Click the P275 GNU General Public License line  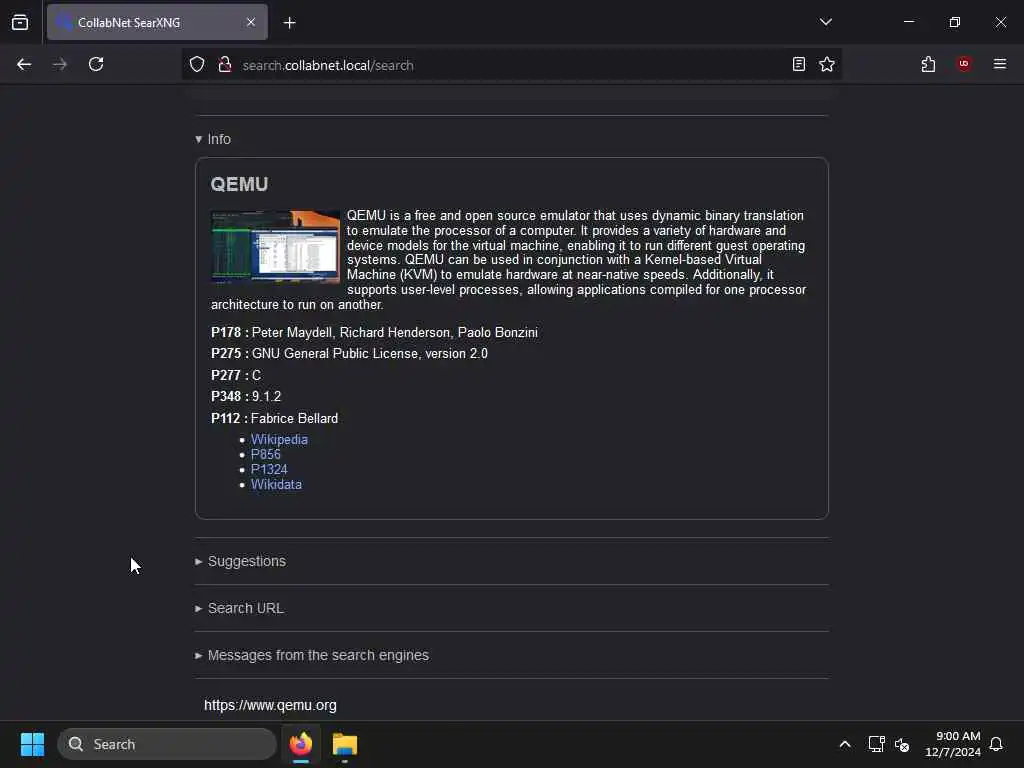(349, 353)
